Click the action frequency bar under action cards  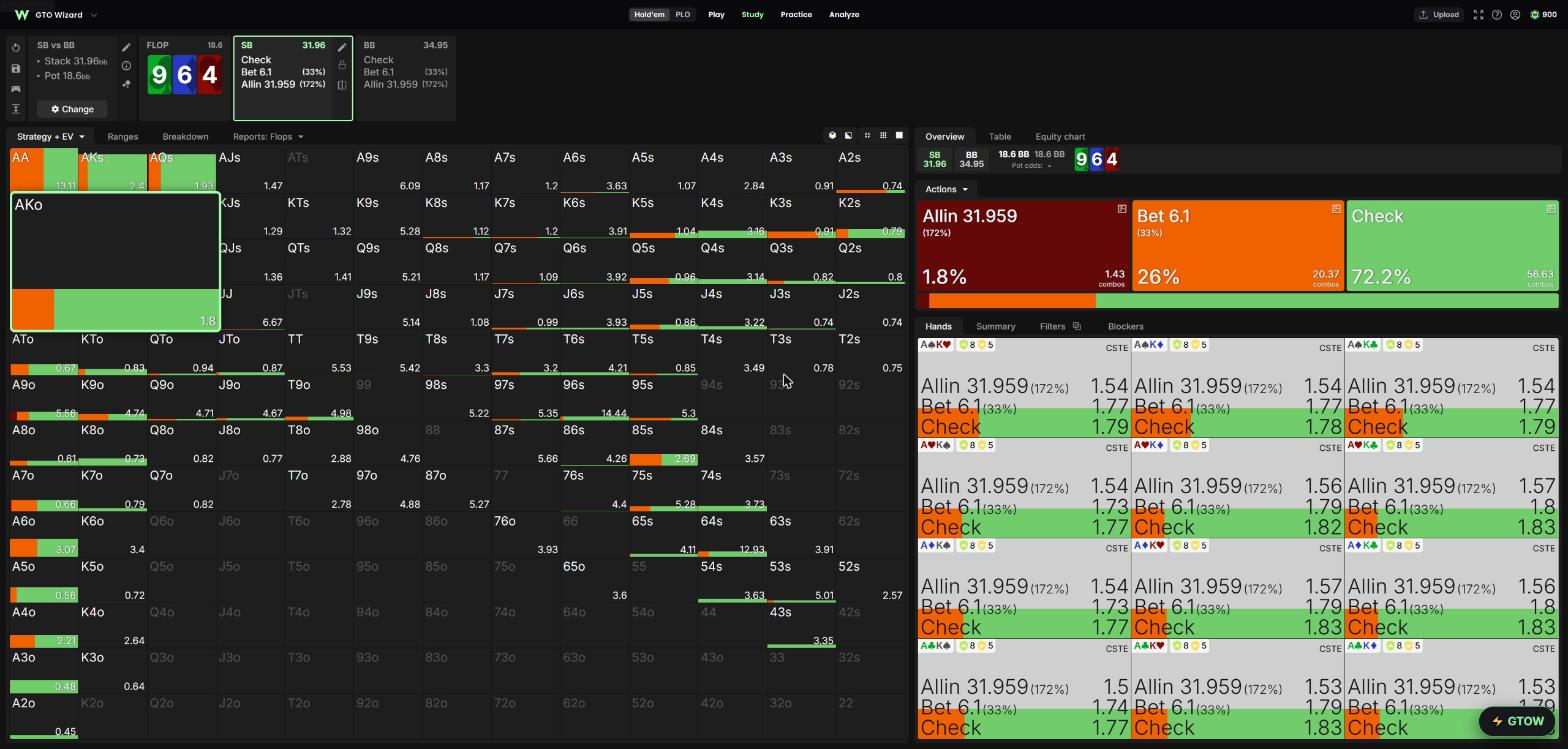click(x=1238, y=301)
